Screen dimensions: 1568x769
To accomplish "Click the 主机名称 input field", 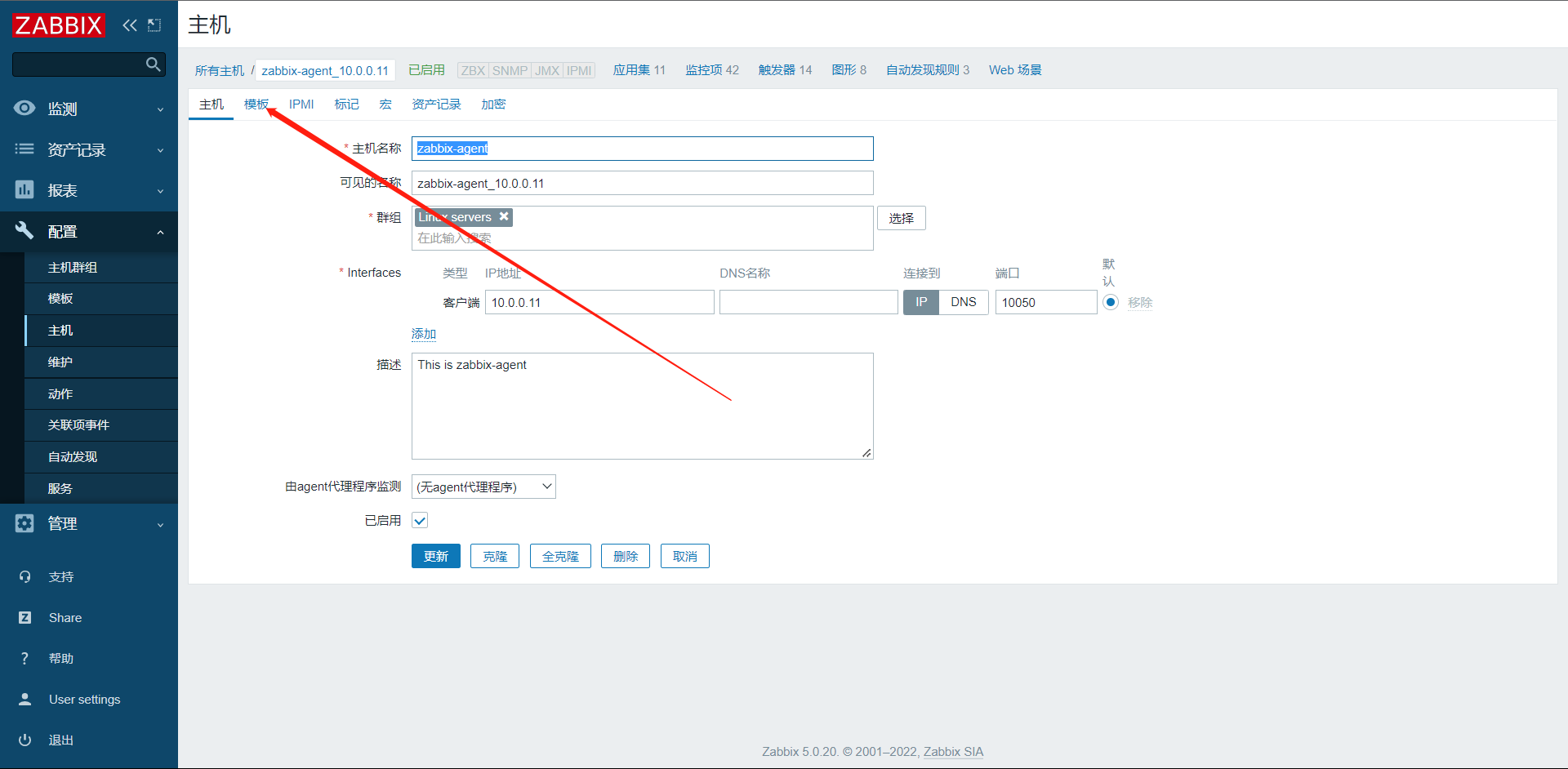I will pyautogui.click(x=643, y=149).
